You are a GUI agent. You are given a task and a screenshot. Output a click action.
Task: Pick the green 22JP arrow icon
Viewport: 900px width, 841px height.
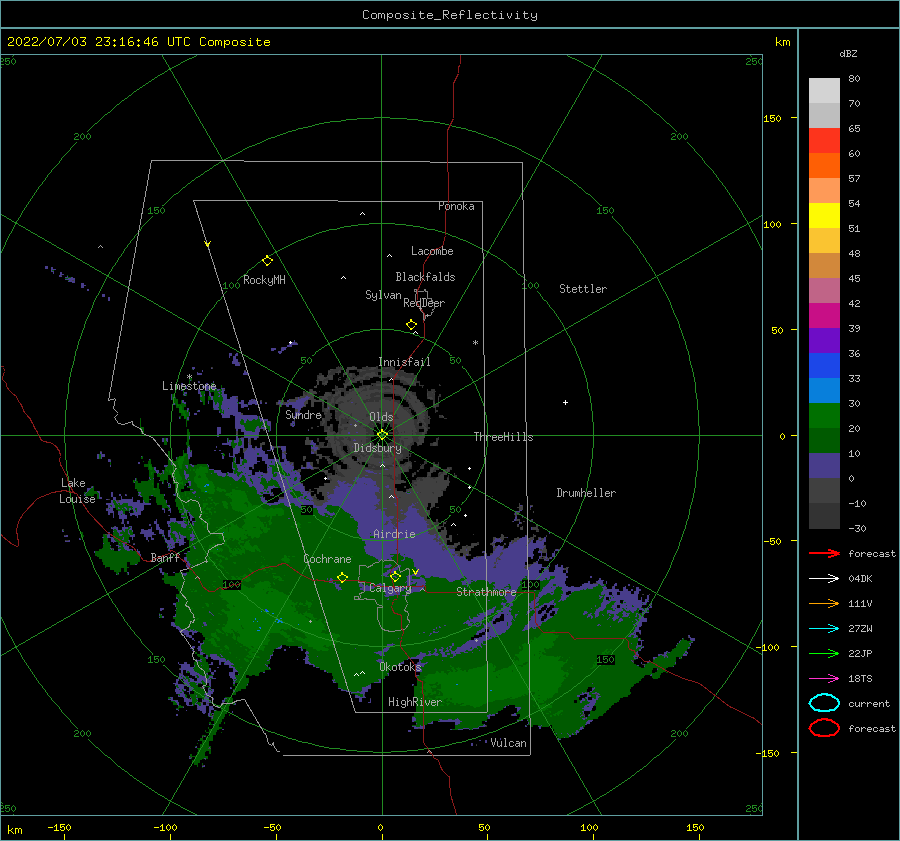[x=824, y=653]
